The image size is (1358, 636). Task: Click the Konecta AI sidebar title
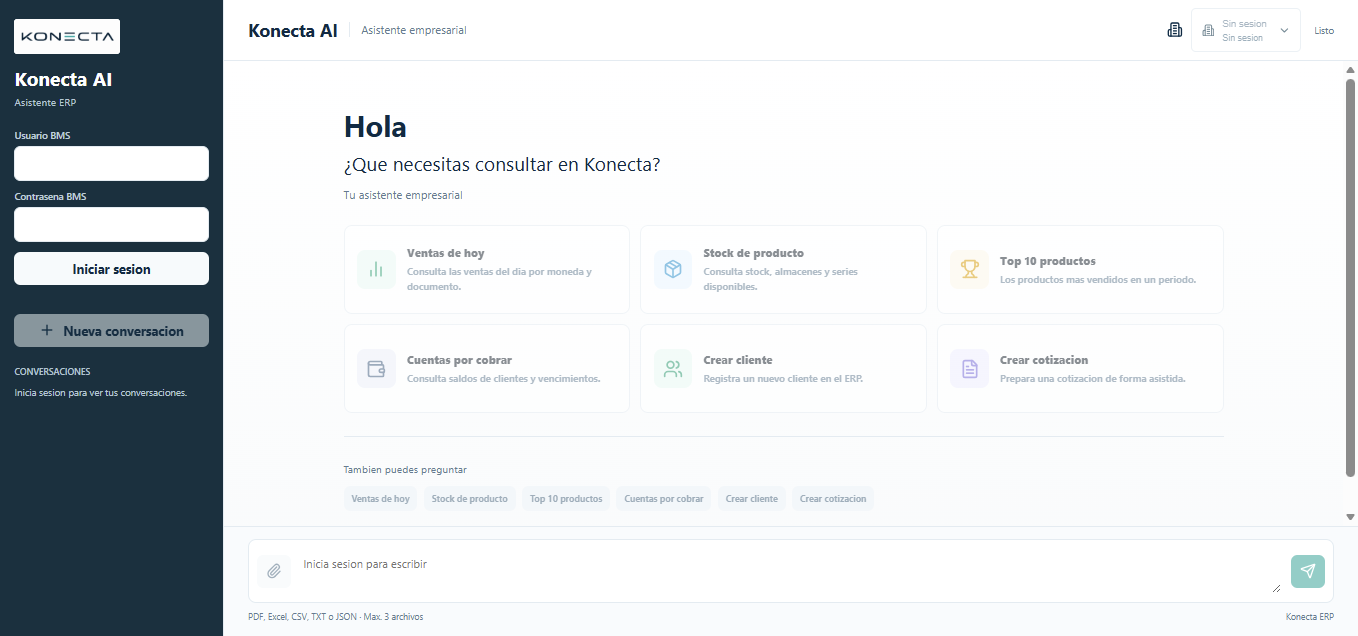(63, 80)
